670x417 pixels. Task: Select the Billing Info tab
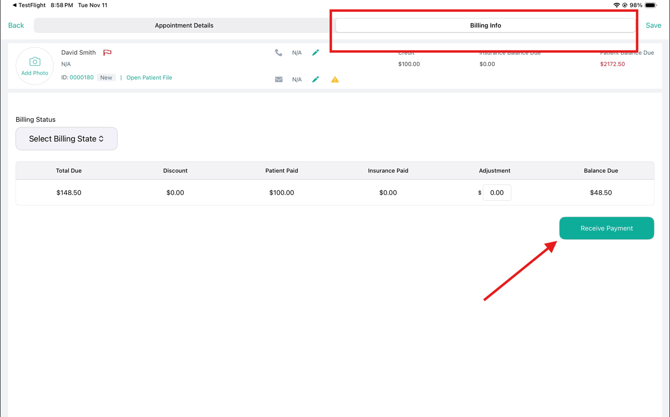coord(485,25)
